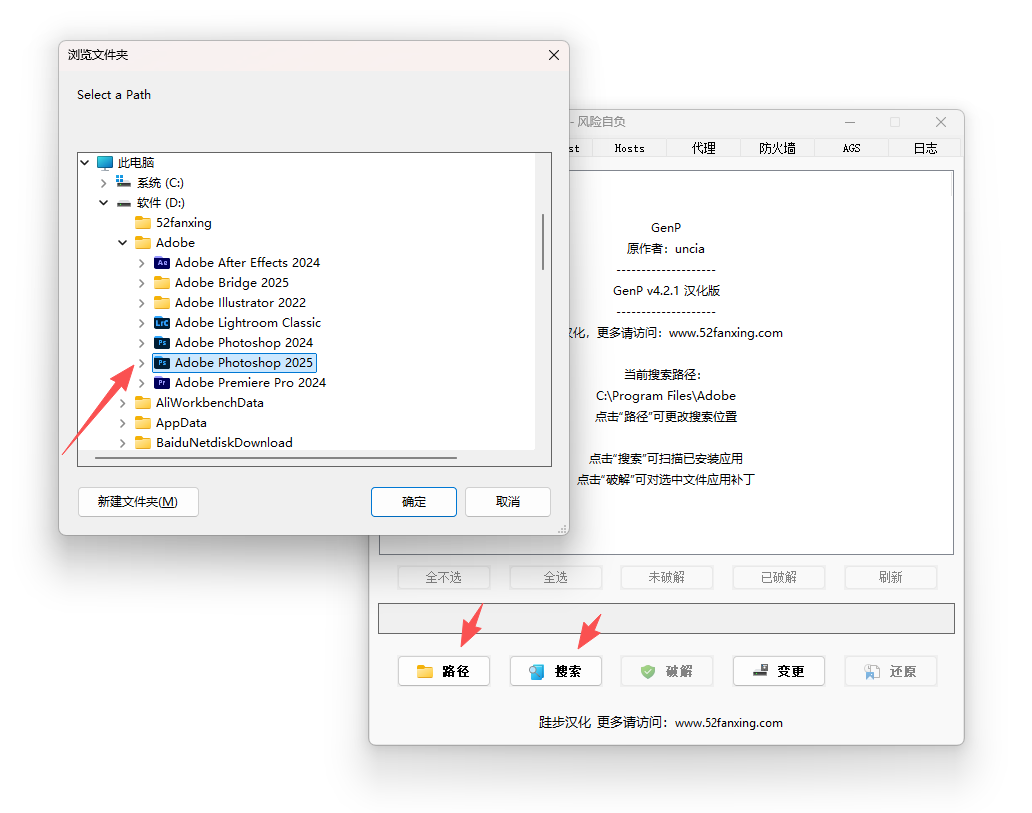Expand Adobe Premiere Pro 2024 folder
Image resolution: width=1032 pixels, height=813 pixels.
[142, 383]
